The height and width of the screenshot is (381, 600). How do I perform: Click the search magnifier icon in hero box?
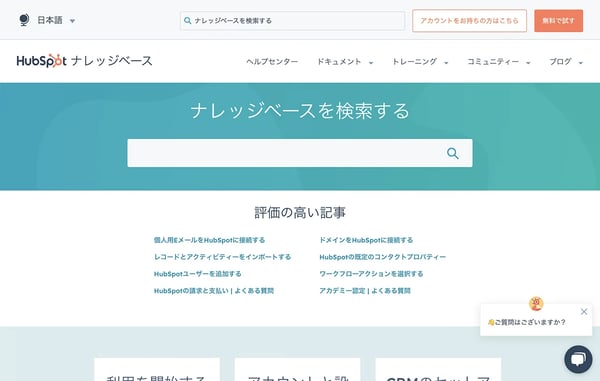coord(453,153)
